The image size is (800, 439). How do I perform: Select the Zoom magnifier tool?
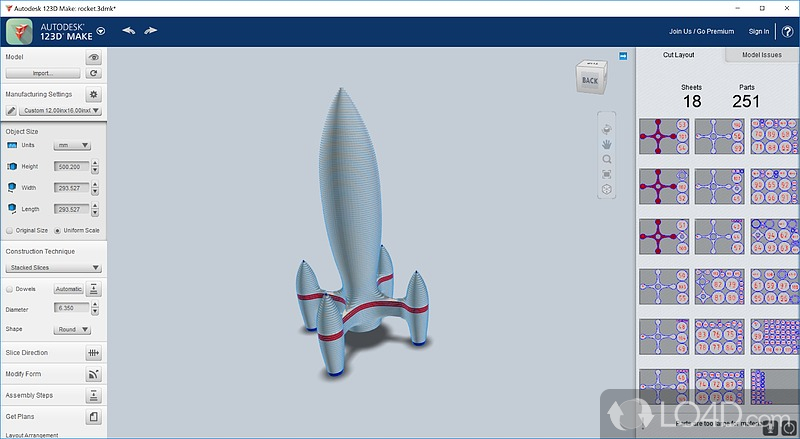(607, 159)
